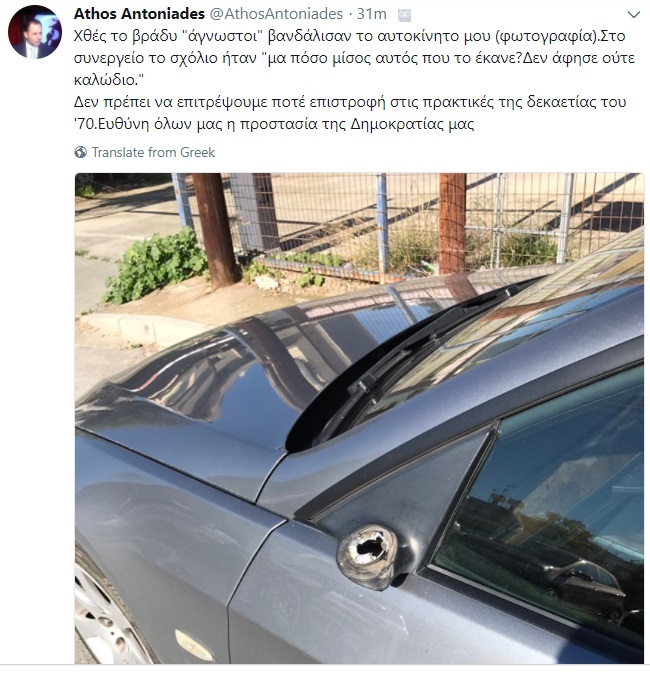Open the tweet permalink via 31m timestamp

[x=372, y=14]
